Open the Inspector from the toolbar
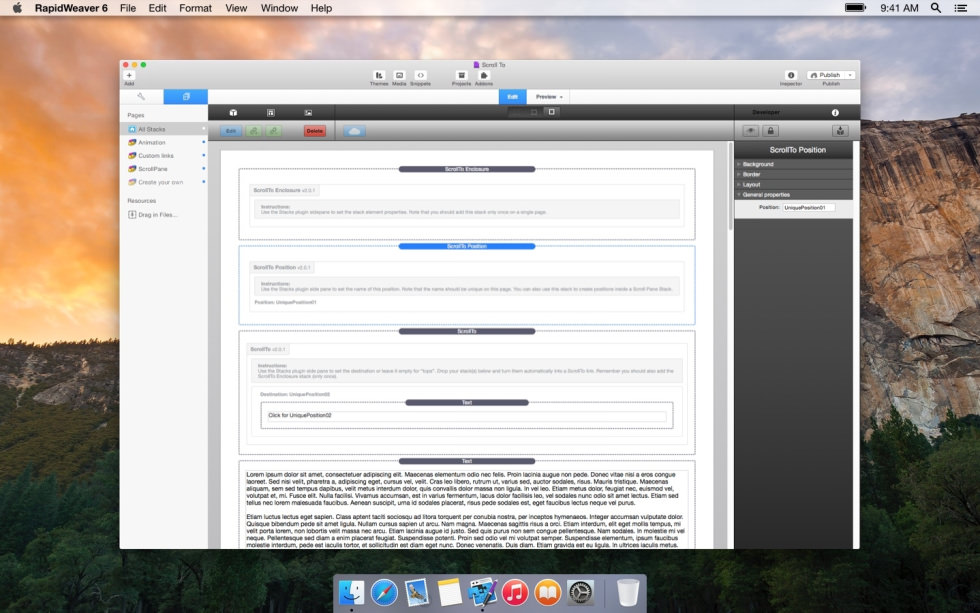980x613 pixels. (x=791, y=75)
